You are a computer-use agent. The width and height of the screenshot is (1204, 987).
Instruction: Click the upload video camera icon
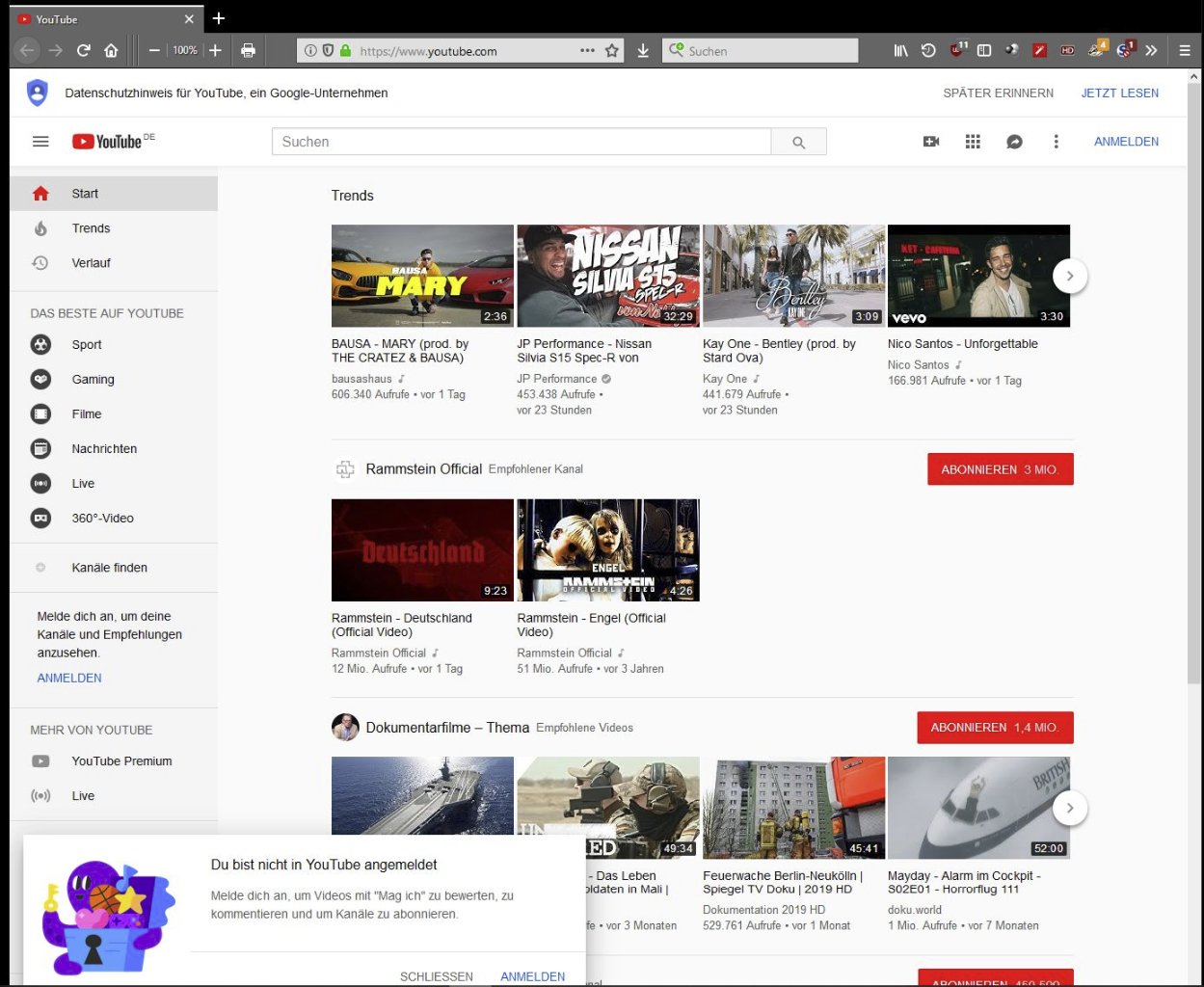(931, 142)
